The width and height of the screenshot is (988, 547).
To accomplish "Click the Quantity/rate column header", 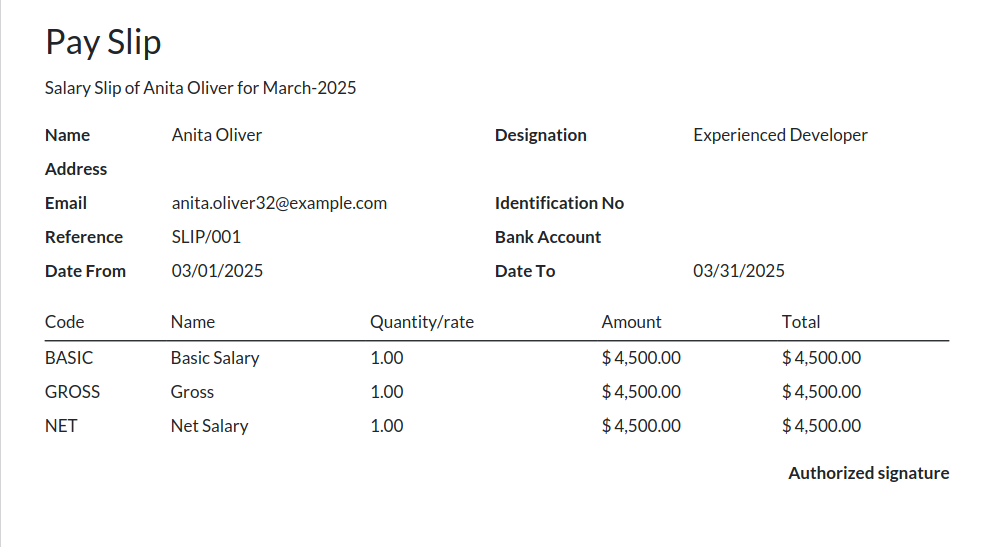I will click(422, 322).
